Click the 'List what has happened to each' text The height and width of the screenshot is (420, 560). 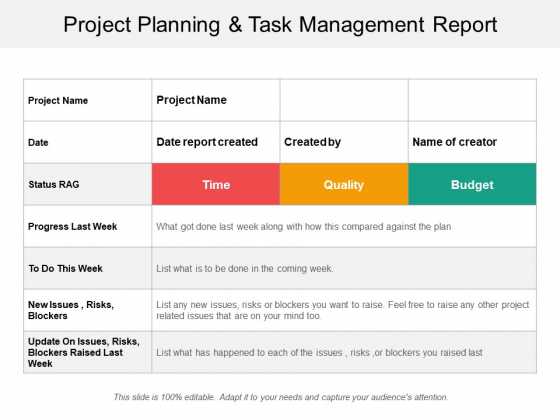click(319, 352)
